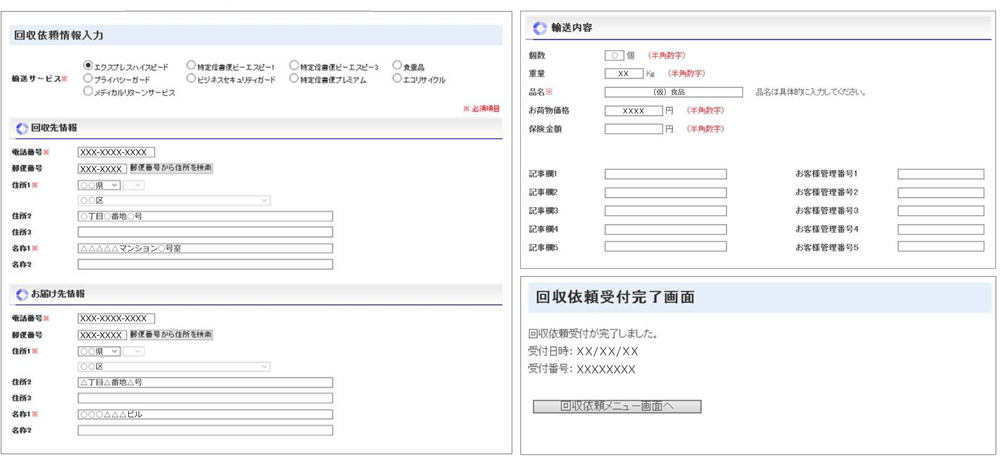
Task: Click the 記事欄3 input field
Action: coord(666,210)
